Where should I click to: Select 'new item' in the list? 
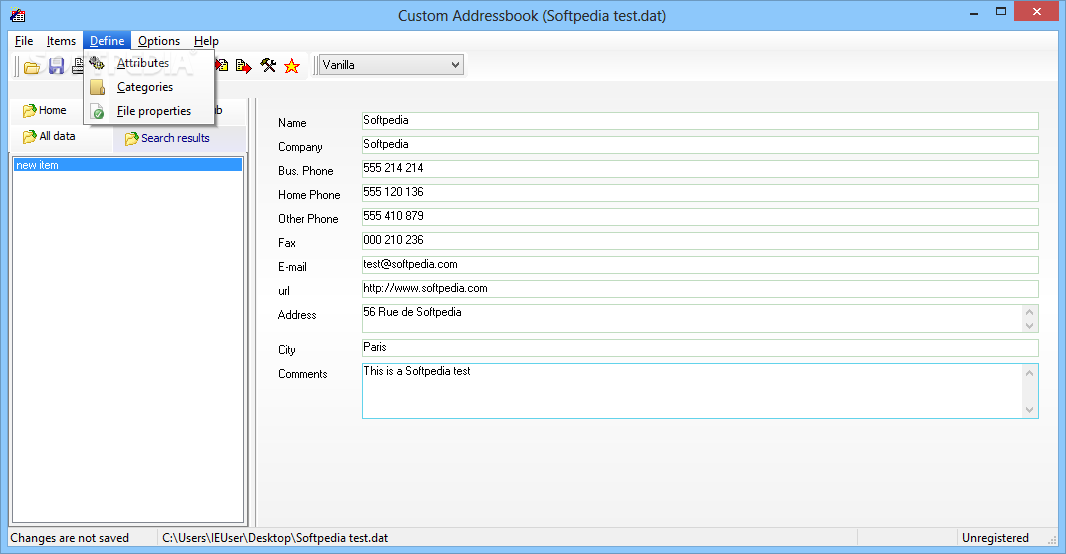pyautogui.click(x=128, y=165)
